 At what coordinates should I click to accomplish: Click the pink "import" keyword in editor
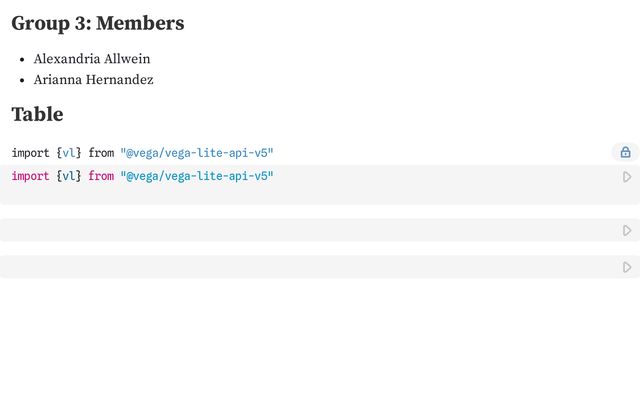tap(30, 176)
